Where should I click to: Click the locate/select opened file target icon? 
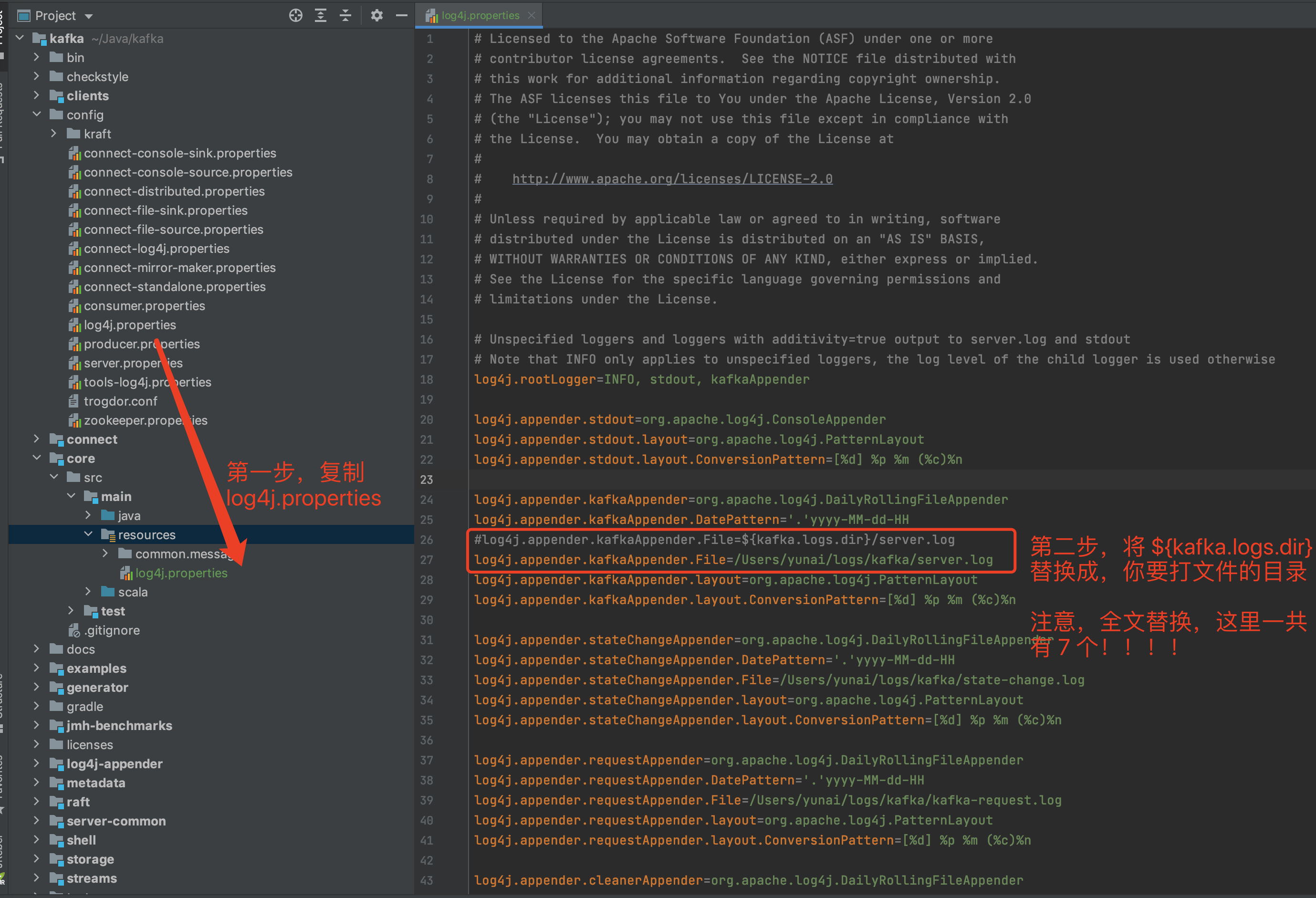coord(295,15)
